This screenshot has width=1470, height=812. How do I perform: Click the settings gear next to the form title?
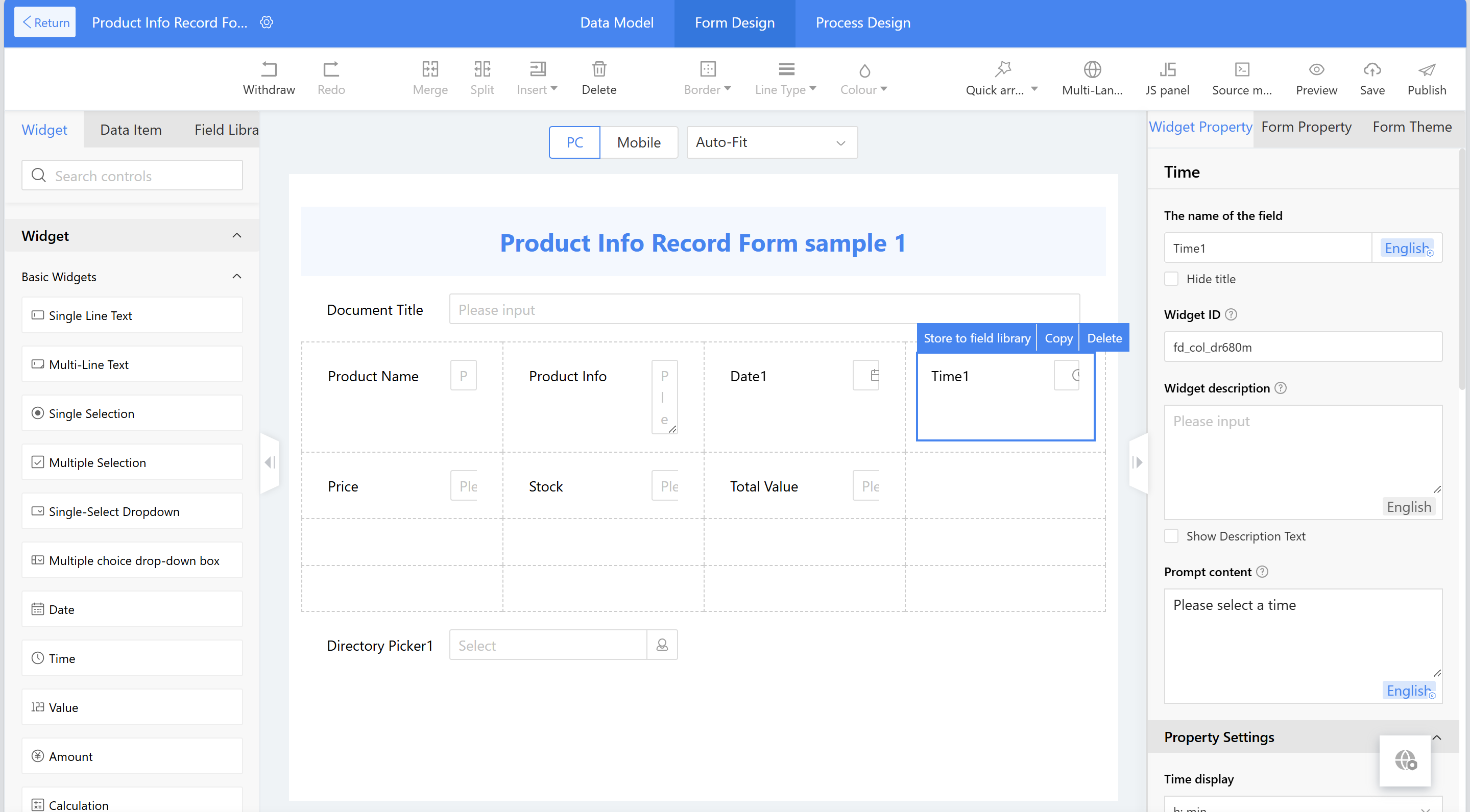(x=267, y=22)
